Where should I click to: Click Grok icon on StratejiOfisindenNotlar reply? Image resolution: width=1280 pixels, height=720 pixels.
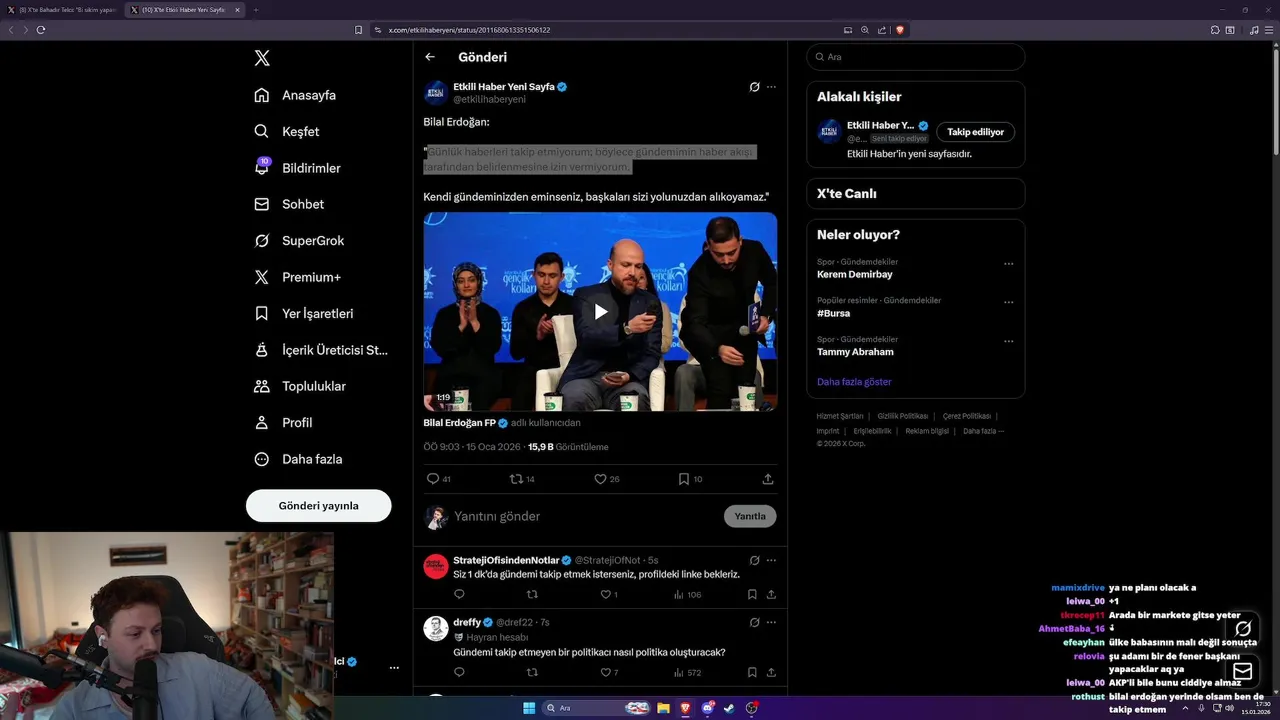point(755,560)
